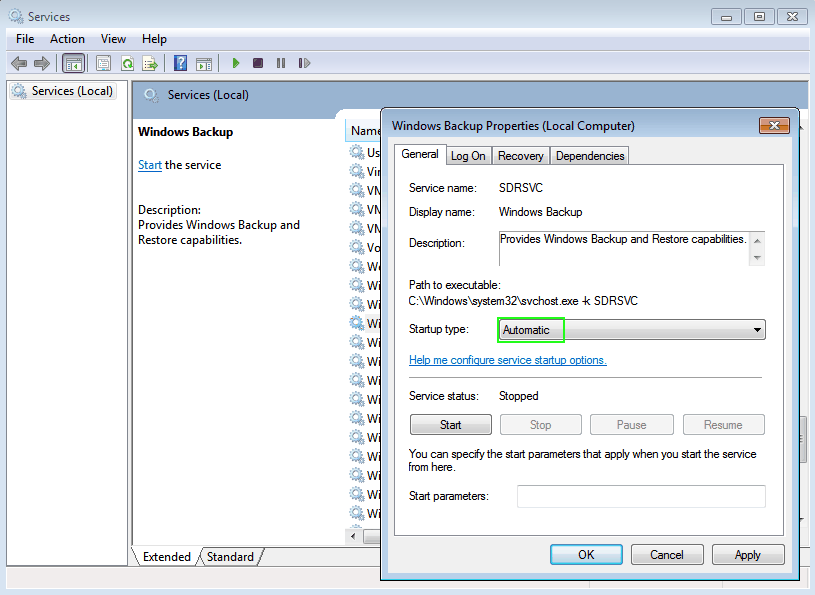Click the Pause button in the properties dialog
The height and width of the screenshot is (595, 815).
click(632, 425)
